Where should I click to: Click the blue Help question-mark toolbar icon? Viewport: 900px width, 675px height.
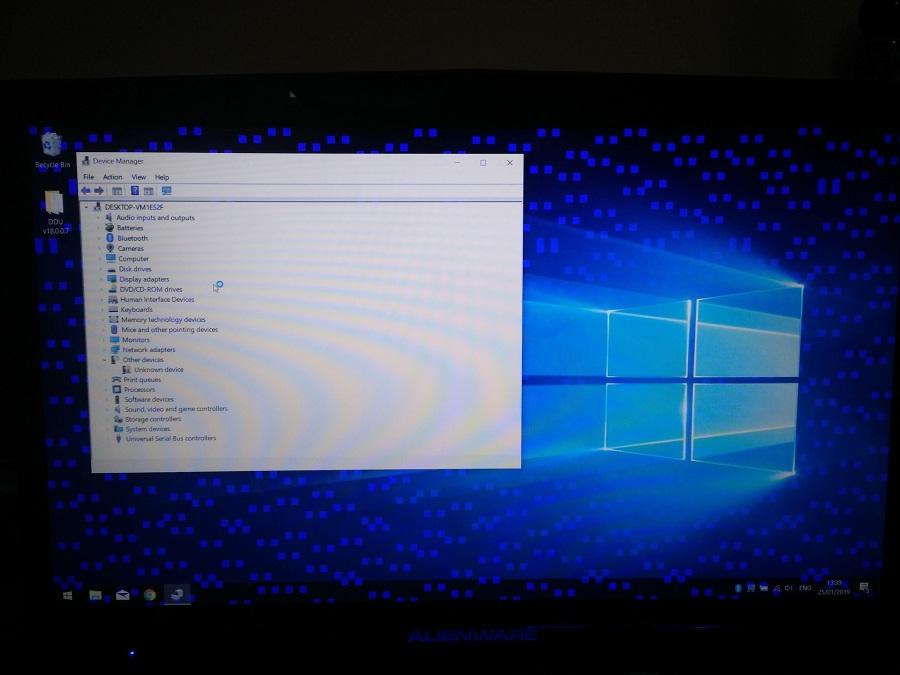[134, 191]
